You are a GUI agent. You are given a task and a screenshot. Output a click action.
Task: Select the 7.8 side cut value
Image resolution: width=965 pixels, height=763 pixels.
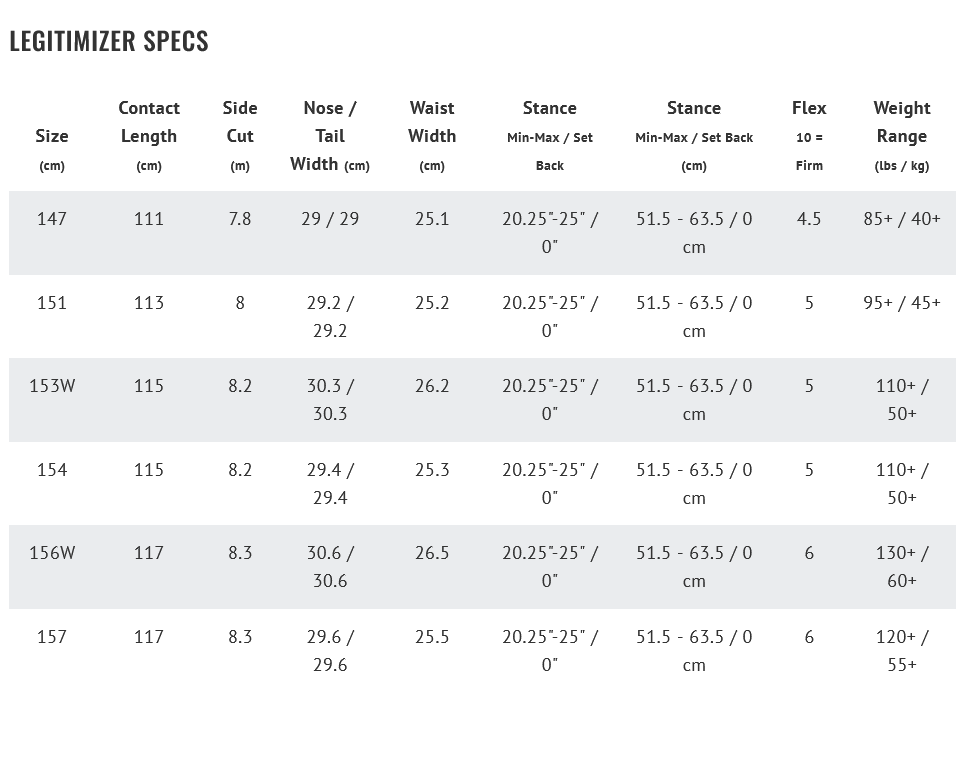240,218
